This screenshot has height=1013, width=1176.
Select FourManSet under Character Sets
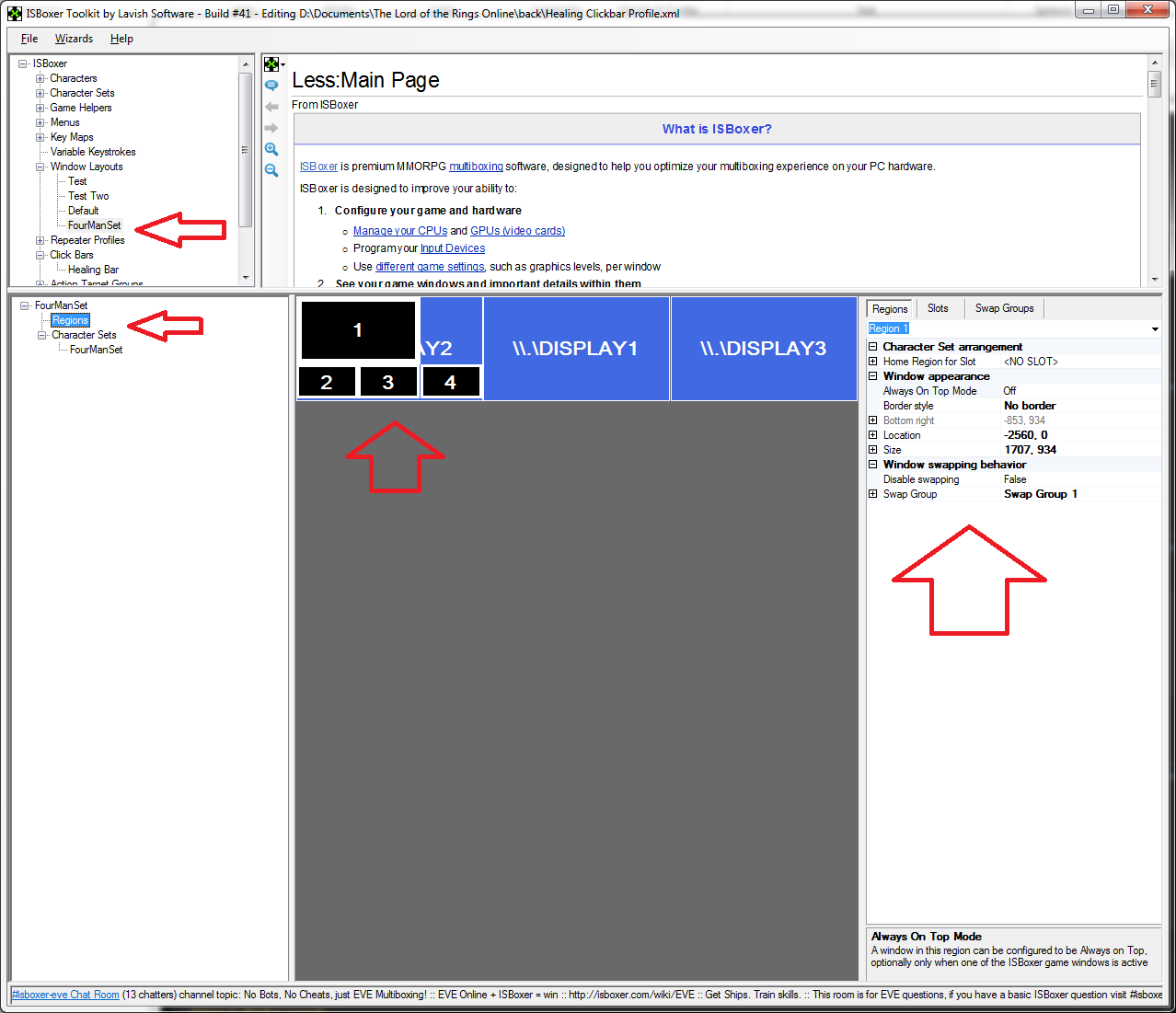pos(96,350)
